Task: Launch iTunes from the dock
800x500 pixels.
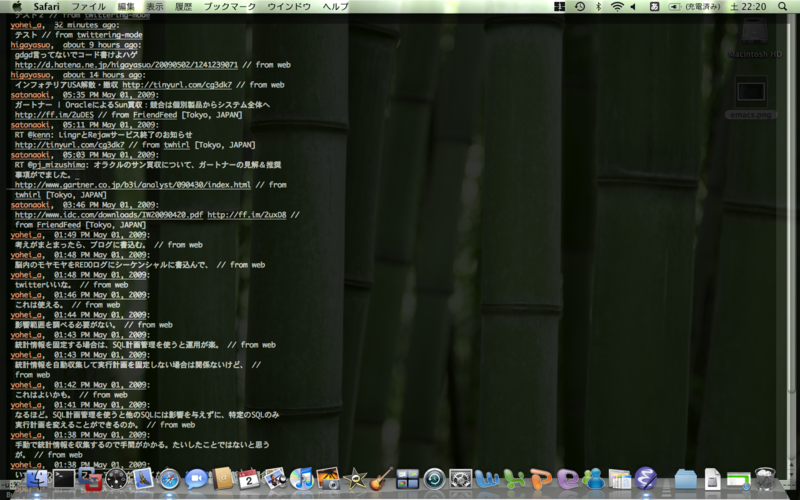Action: (302, 480)
